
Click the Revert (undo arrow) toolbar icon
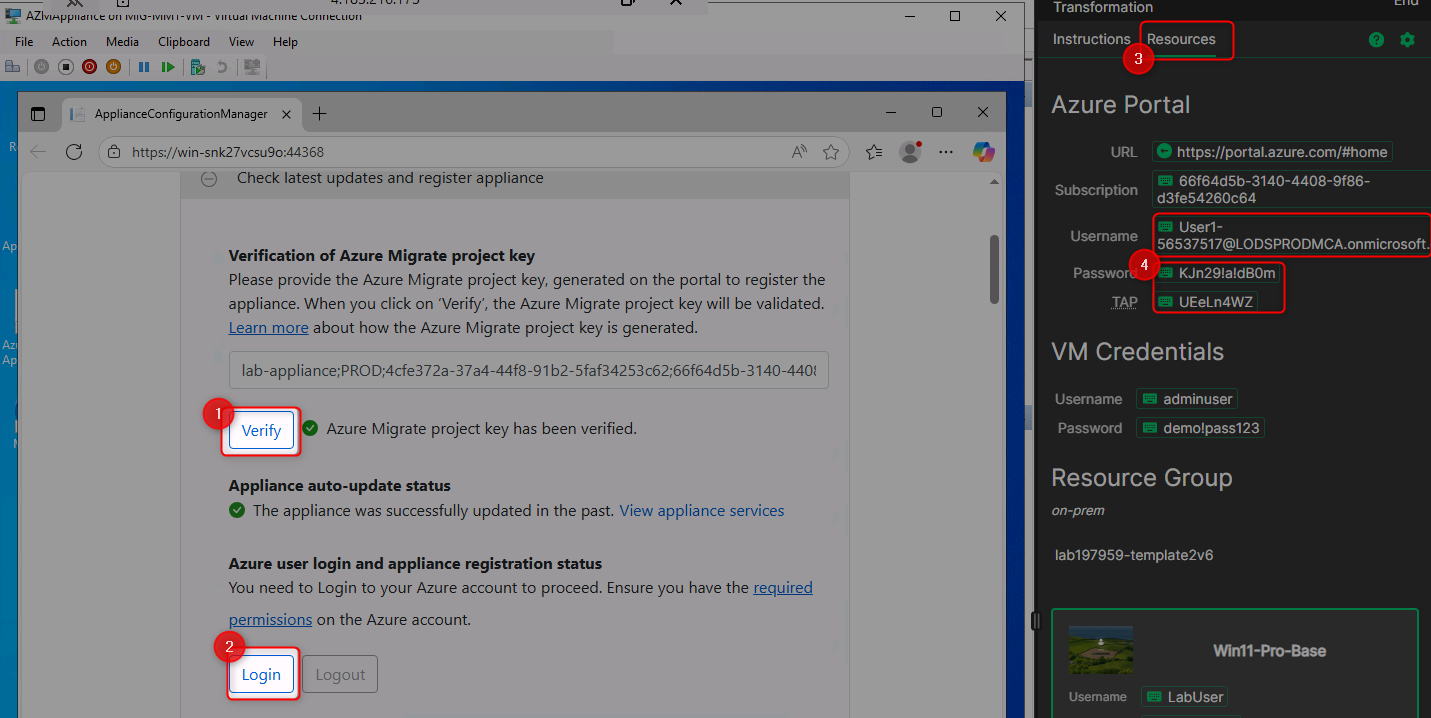[222, 67]
